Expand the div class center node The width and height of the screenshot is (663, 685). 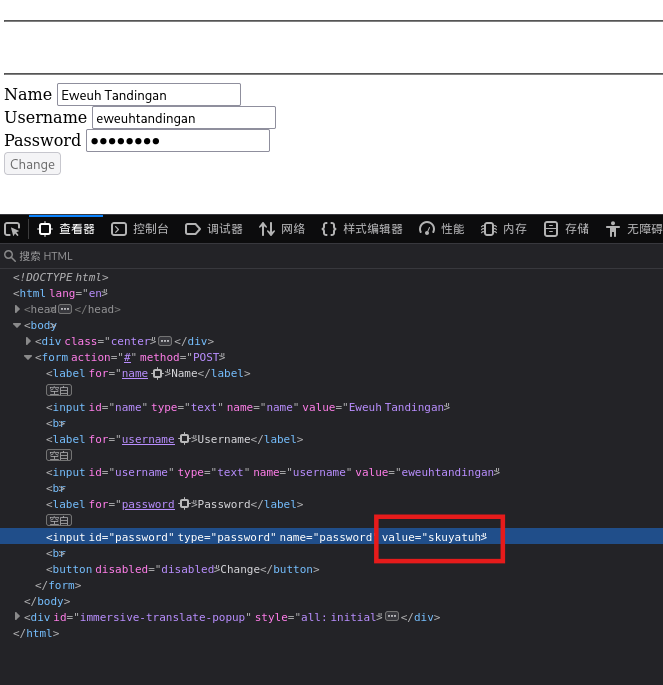[x=28, y=341]
